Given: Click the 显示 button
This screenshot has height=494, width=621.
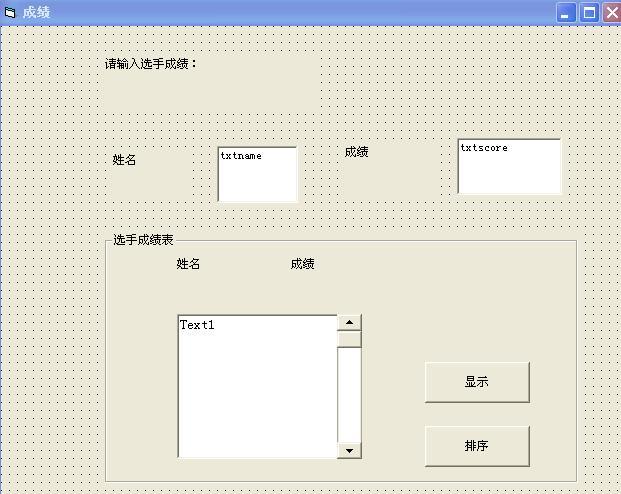Looking at the screenshot, I should (x=477, y=382).
